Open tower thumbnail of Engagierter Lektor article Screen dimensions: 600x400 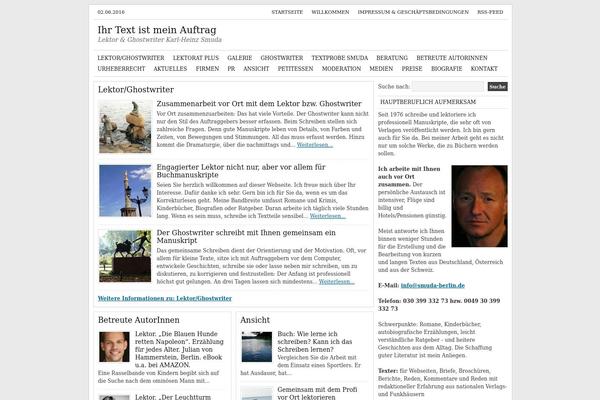[x=125, y=191]
